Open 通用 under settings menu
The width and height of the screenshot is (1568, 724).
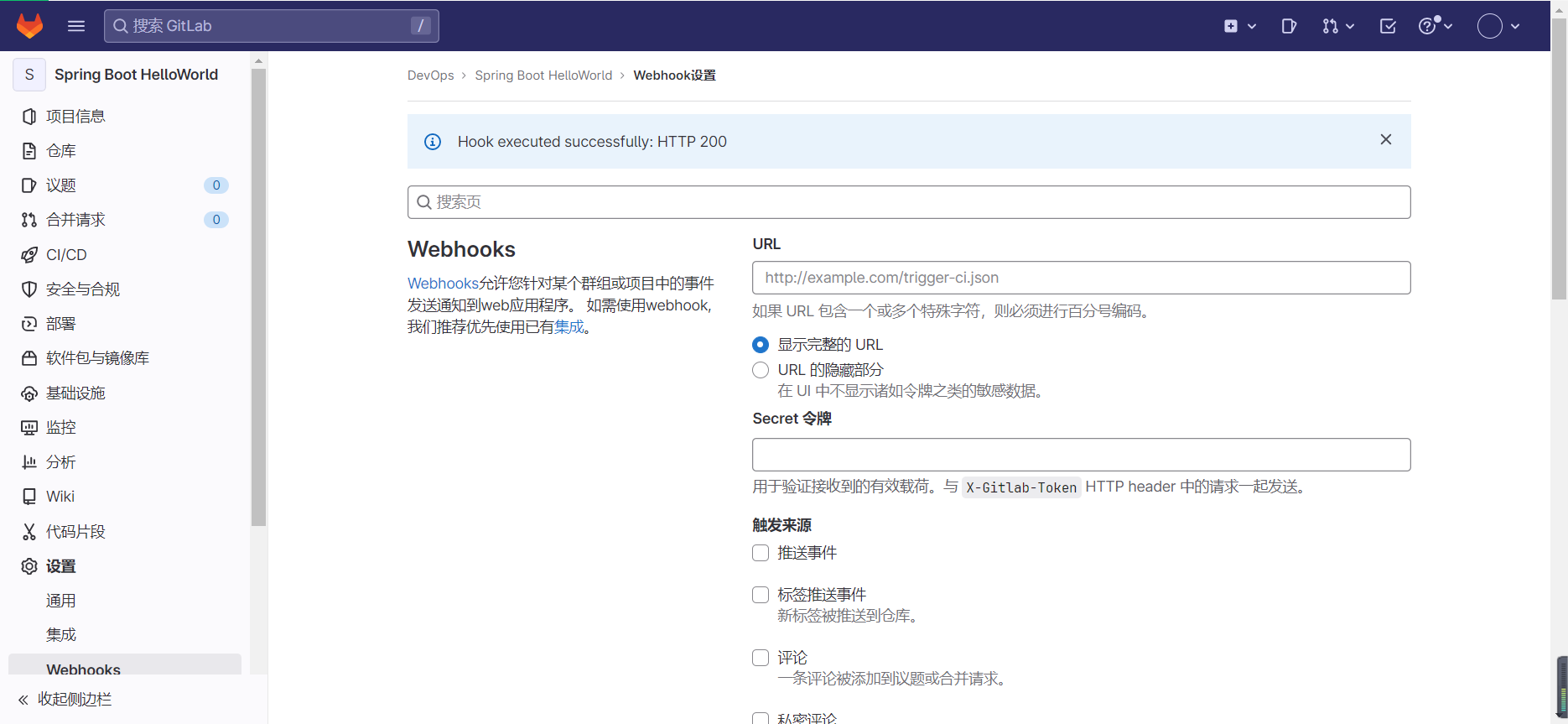point(61,601)
